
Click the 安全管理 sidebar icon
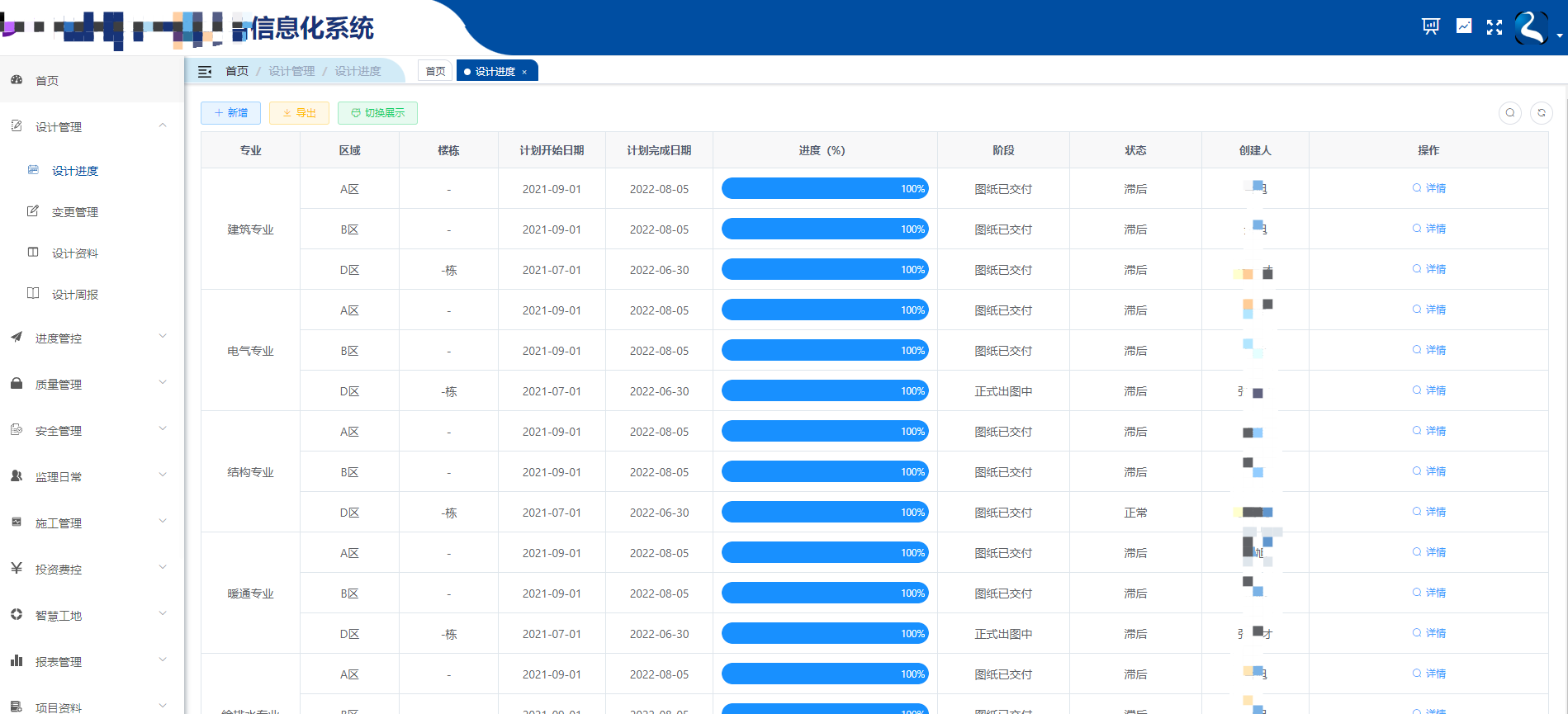click(x=17, y=430)
